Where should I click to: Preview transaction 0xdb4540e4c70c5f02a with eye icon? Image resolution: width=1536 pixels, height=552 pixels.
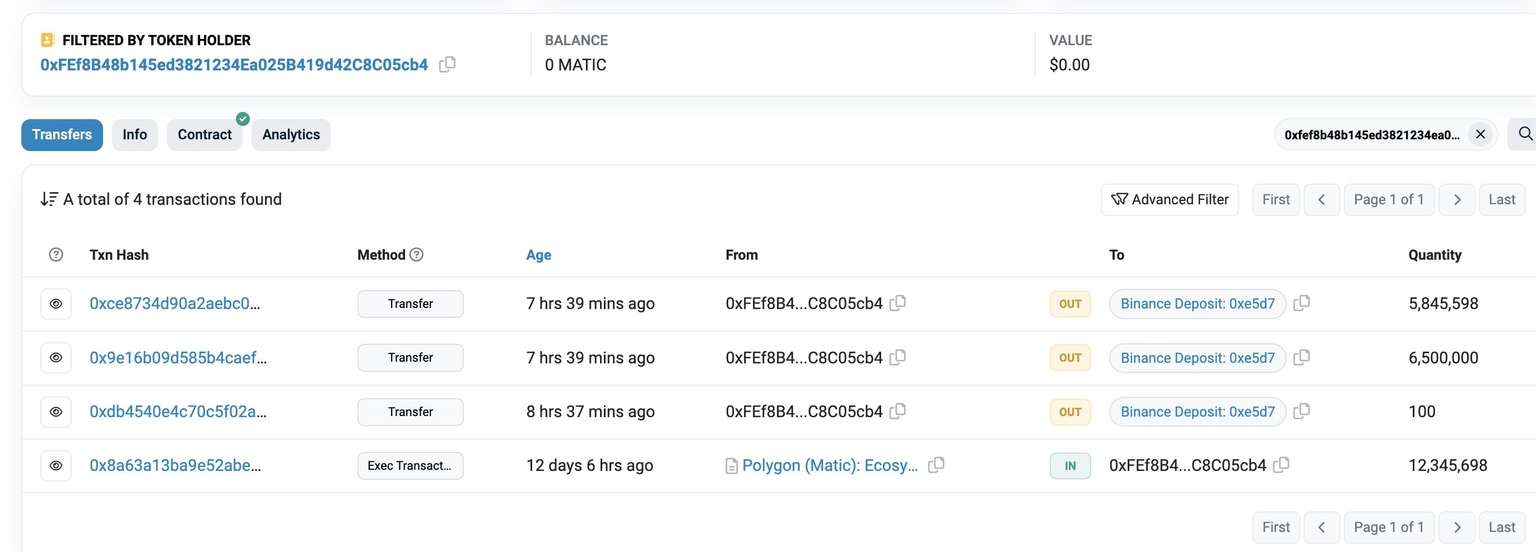click(x=56, y=412)
